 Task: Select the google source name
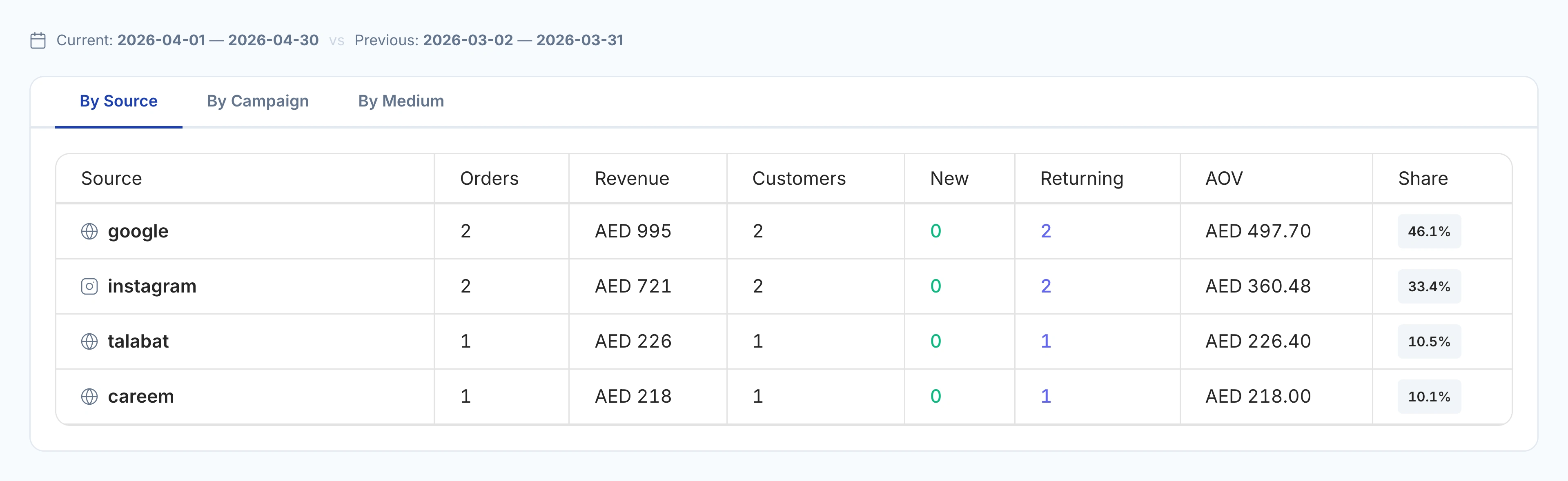coord(138,232)
